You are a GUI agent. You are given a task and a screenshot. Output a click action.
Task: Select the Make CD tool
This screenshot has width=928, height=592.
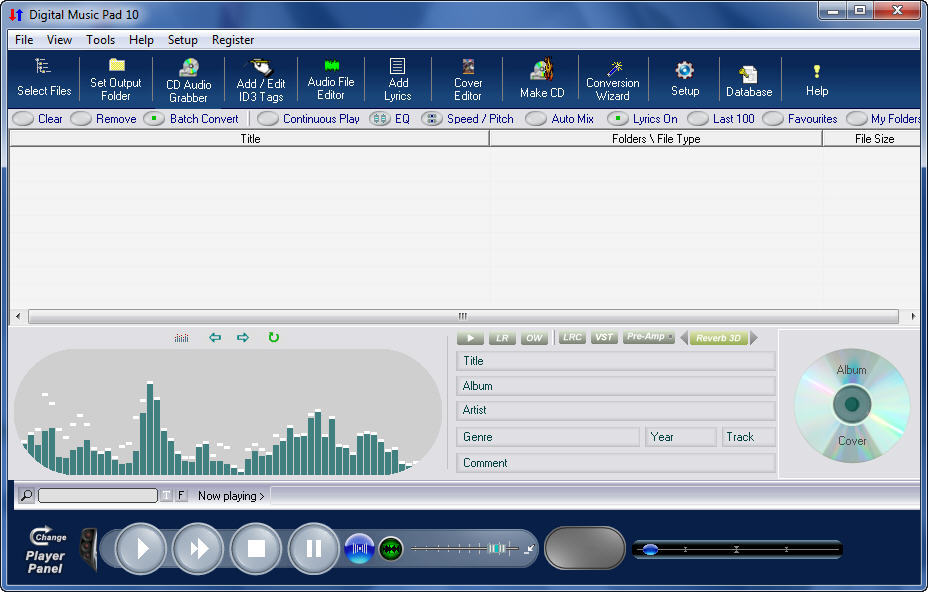(541, 79)
